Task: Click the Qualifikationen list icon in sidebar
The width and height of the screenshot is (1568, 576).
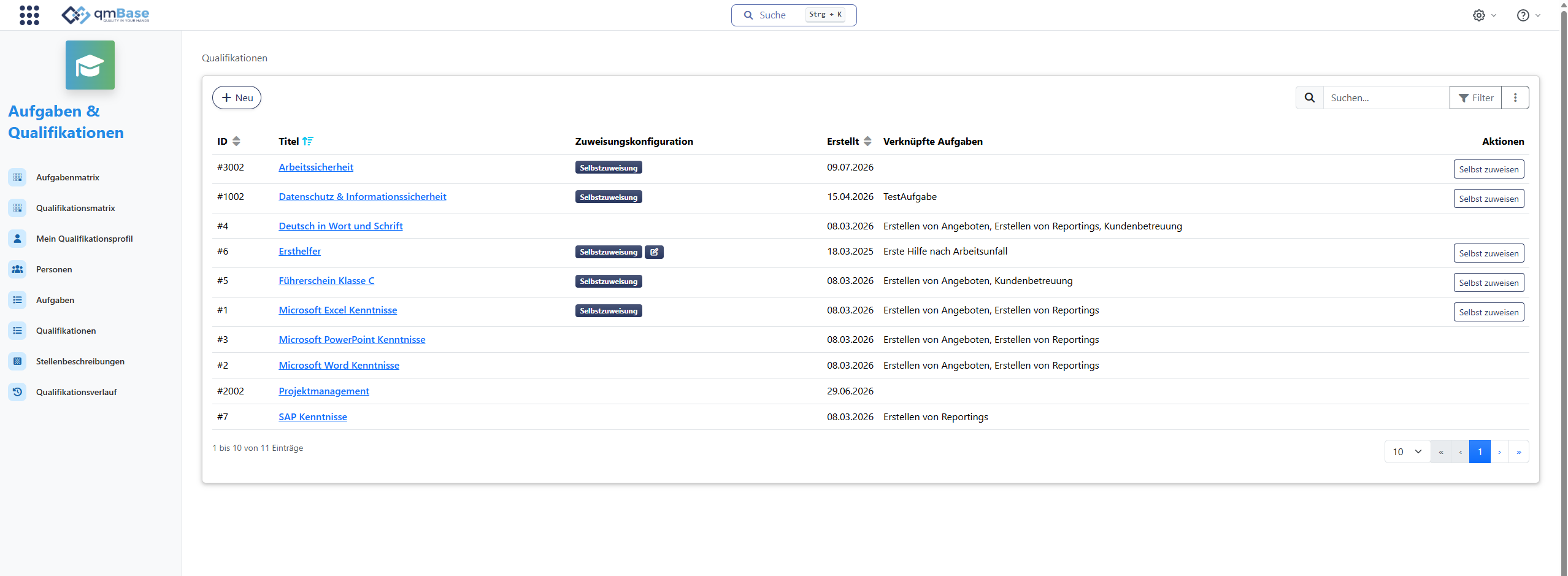Action: (x=17, y=331)
